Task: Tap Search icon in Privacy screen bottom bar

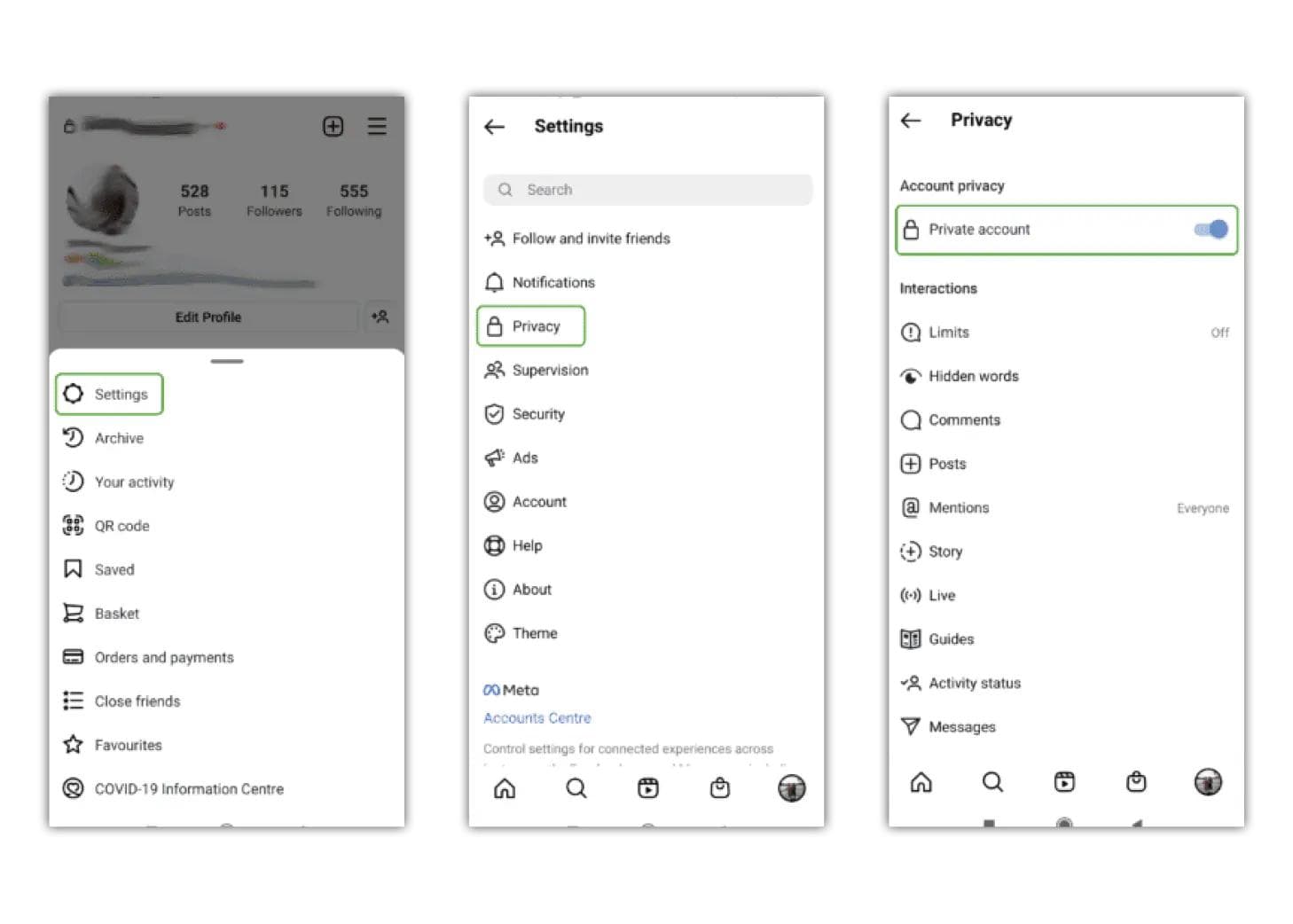Action: 993,782
